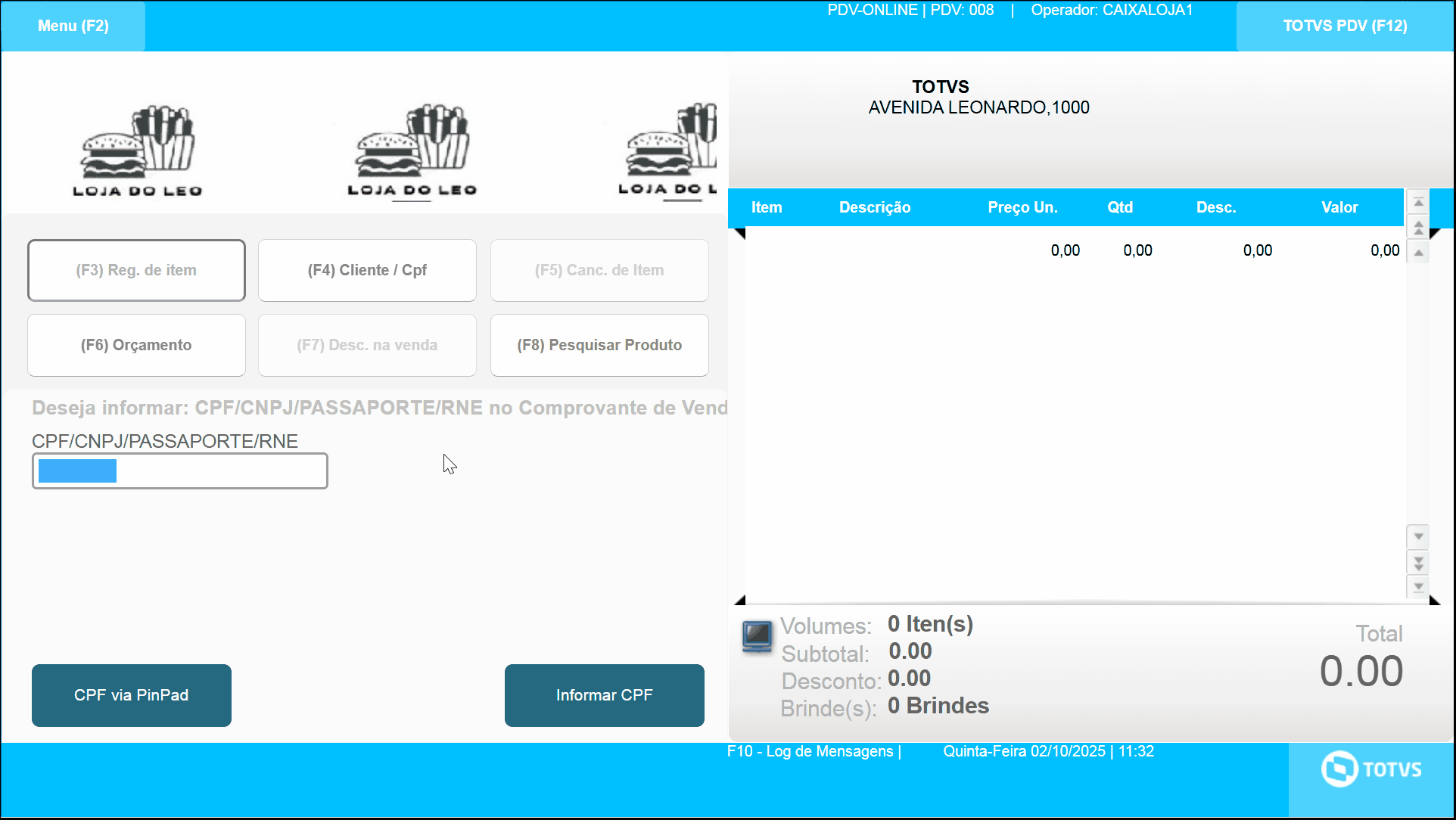The image size is (1456, 820).
Task: Open (F6) Orçamento
Action: tap(136, 345)
